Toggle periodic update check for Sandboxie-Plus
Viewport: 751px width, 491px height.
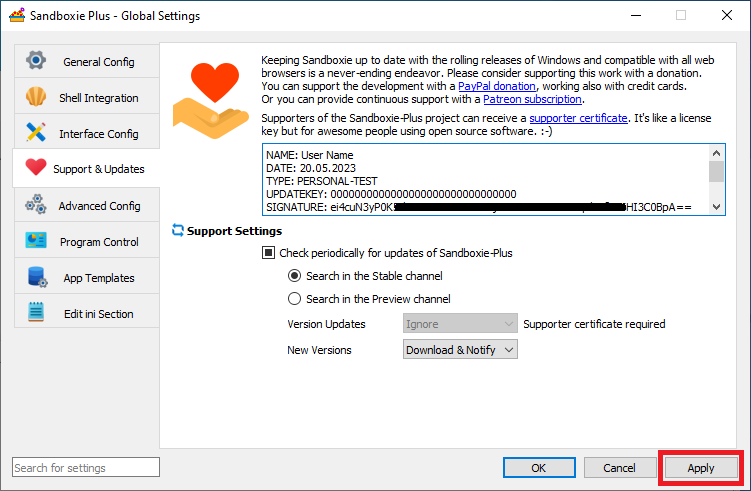(x=269, y=253)
